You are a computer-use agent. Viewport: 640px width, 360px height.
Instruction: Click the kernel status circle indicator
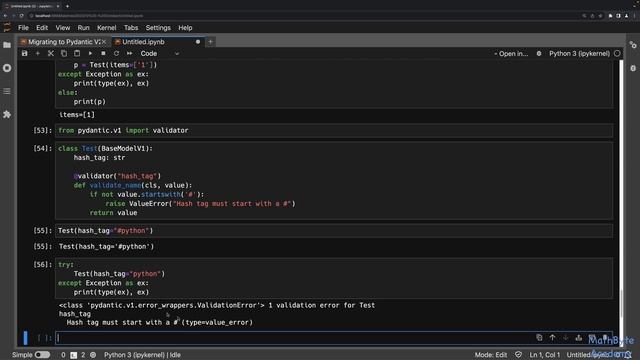coord(617,53)
